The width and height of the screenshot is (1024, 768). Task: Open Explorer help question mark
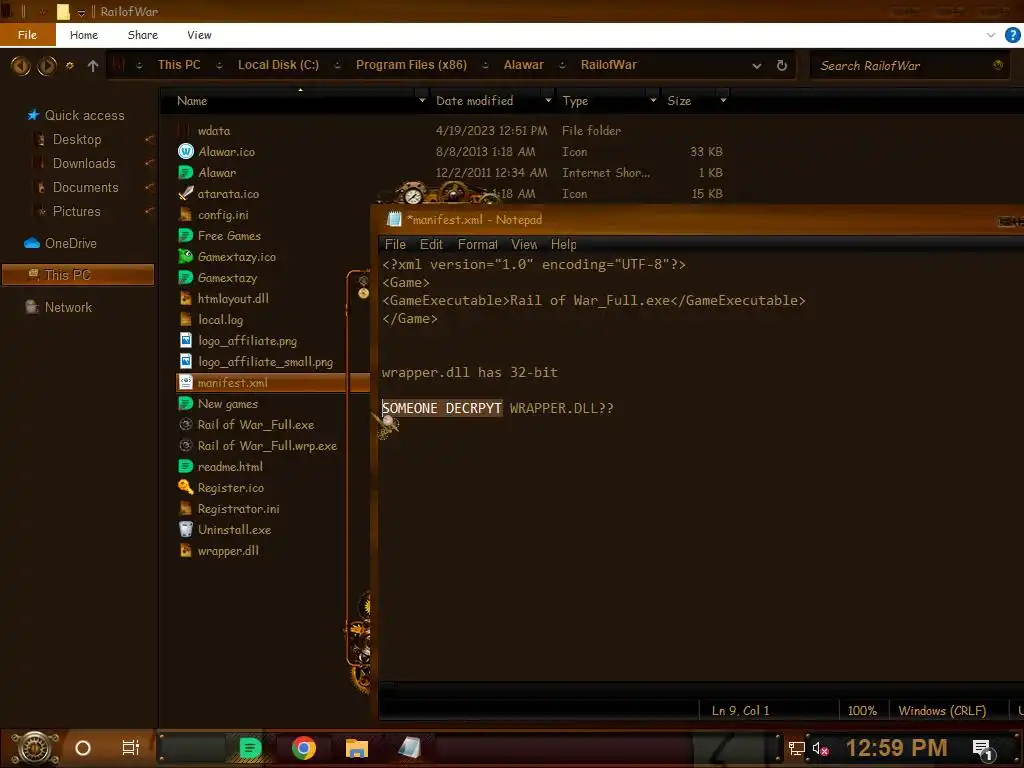[x=1012, y=35]
